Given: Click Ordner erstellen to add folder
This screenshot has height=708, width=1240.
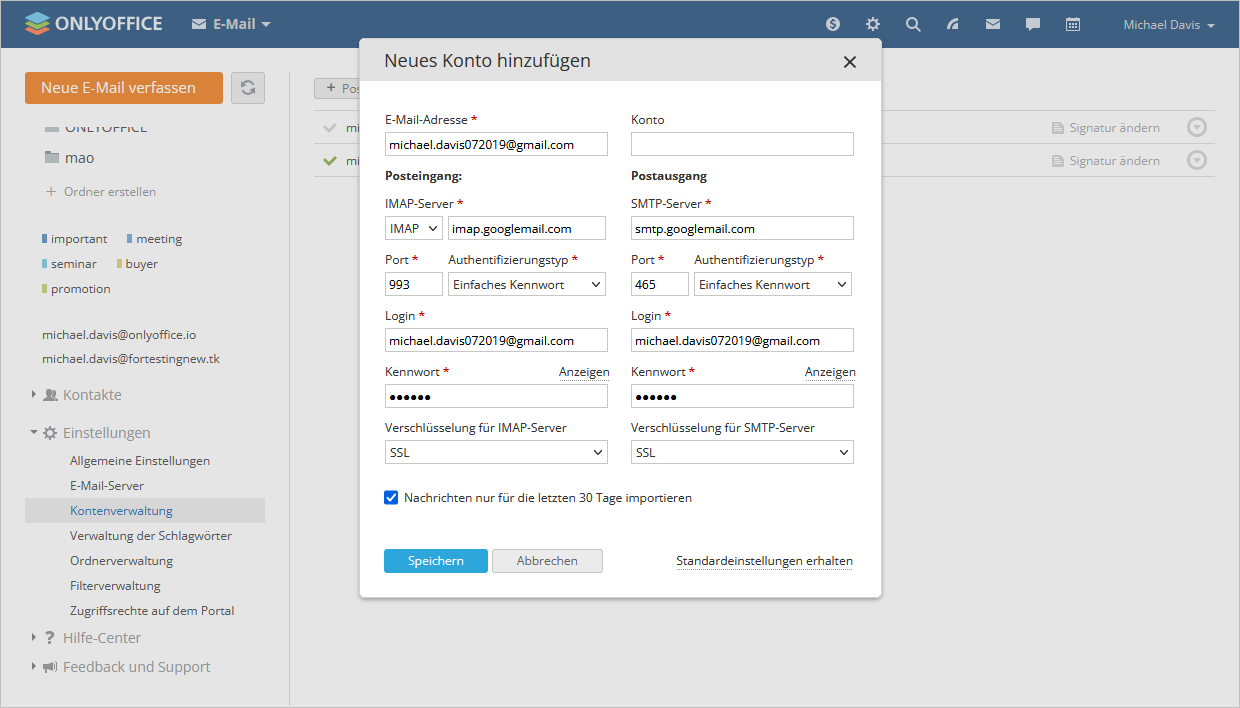Looking at the screenshot, I should click(101, 191).
